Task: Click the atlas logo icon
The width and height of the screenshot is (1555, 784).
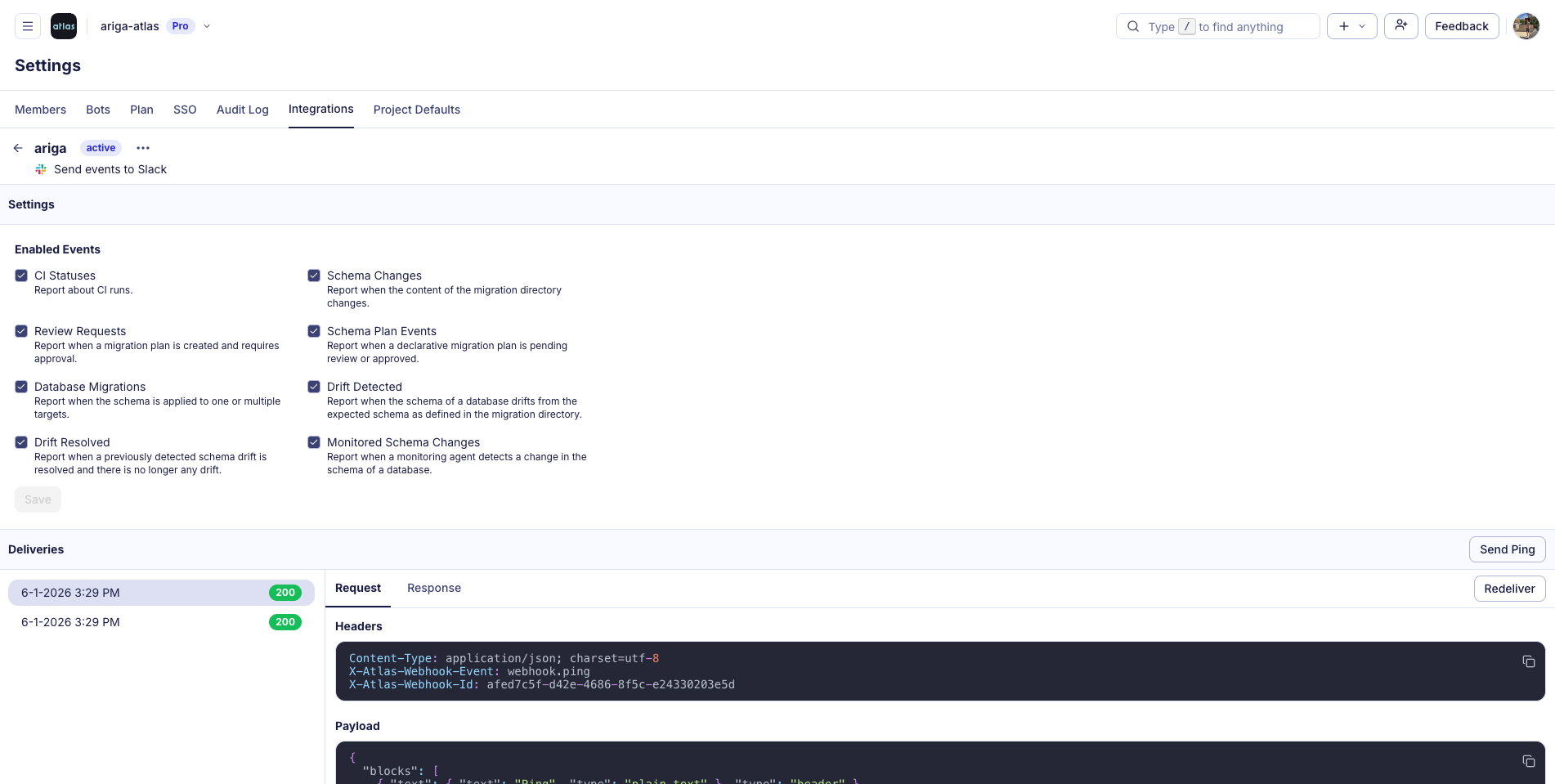Action: coord(63,25)
